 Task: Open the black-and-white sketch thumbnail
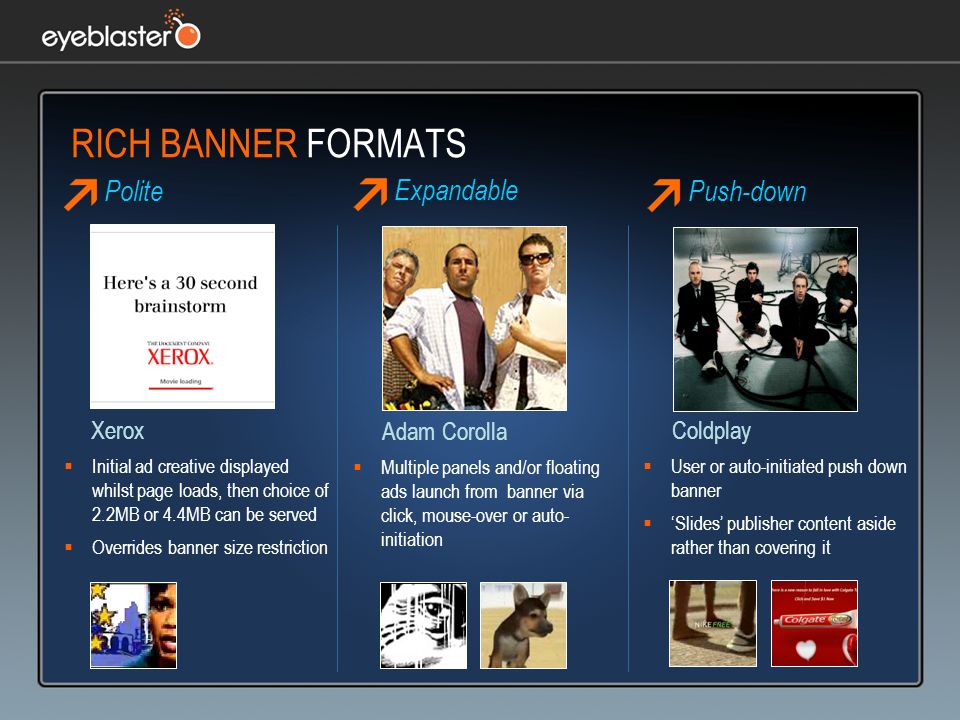pyautogui.click(x=424, y=625)
